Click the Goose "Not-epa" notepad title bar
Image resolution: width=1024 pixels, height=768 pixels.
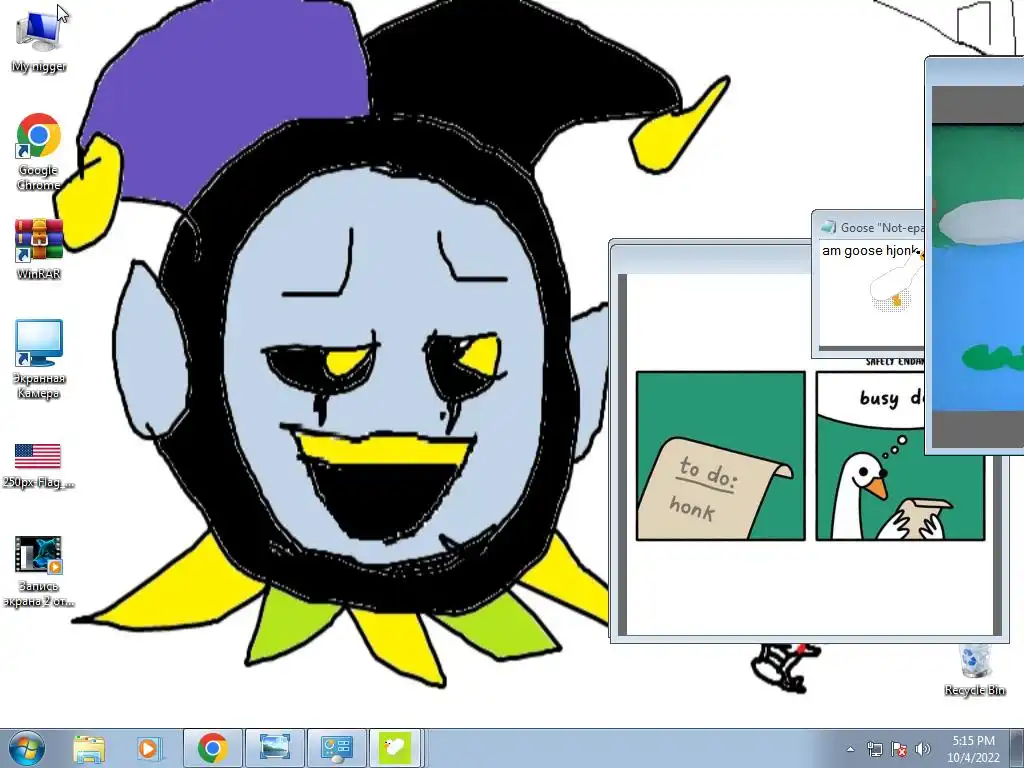click(x=869, y=227)
